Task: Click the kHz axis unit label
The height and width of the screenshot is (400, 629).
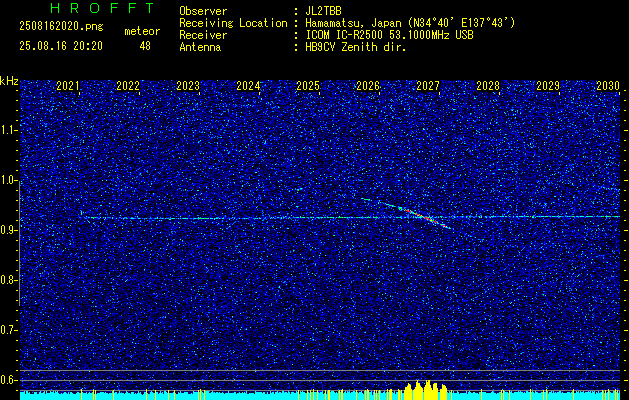Action: (9, 81)
